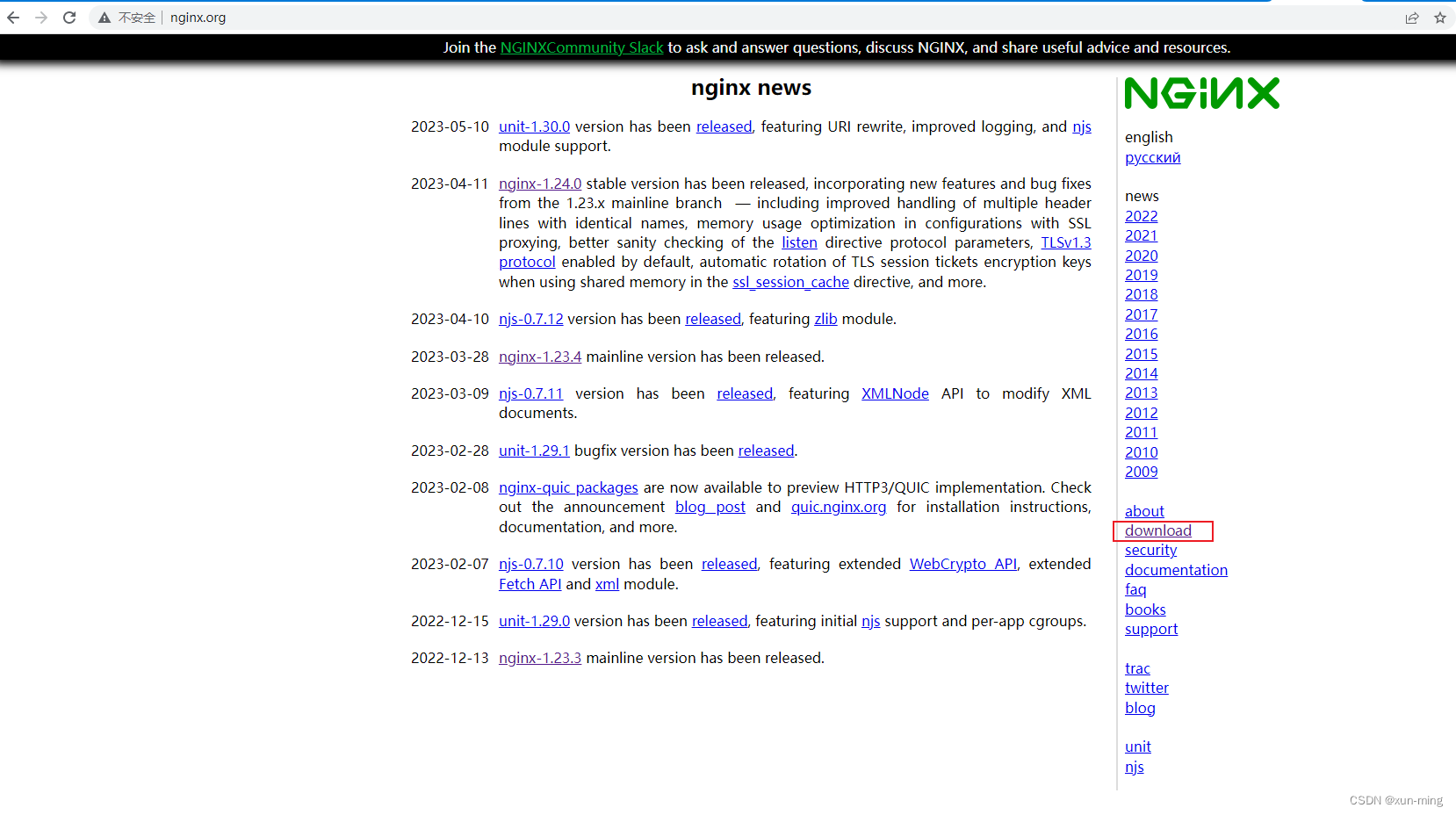Open the WebCrypto API link

[962, 564]
